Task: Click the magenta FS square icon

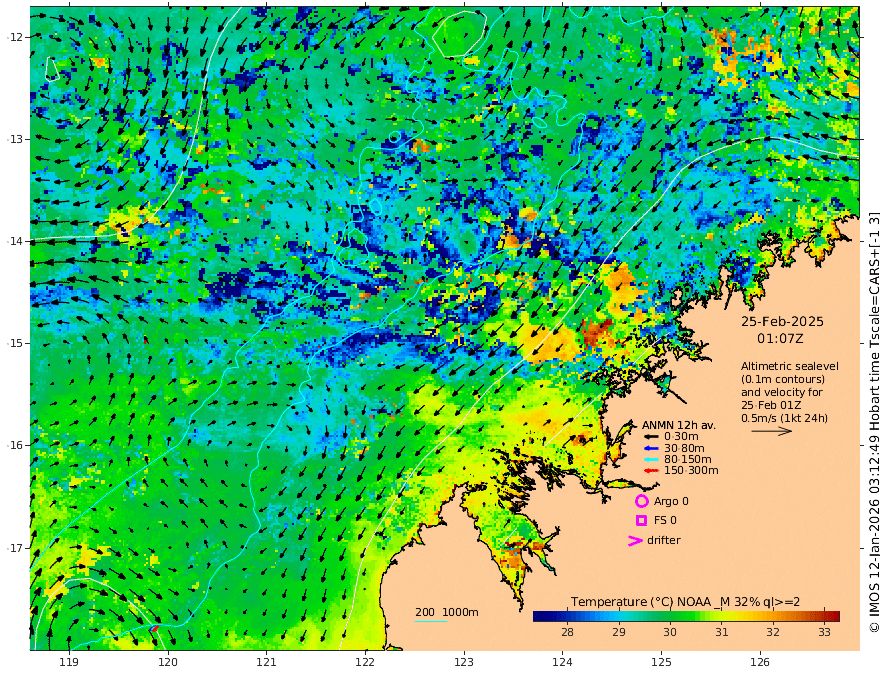Action: click(x=641, y=521)
